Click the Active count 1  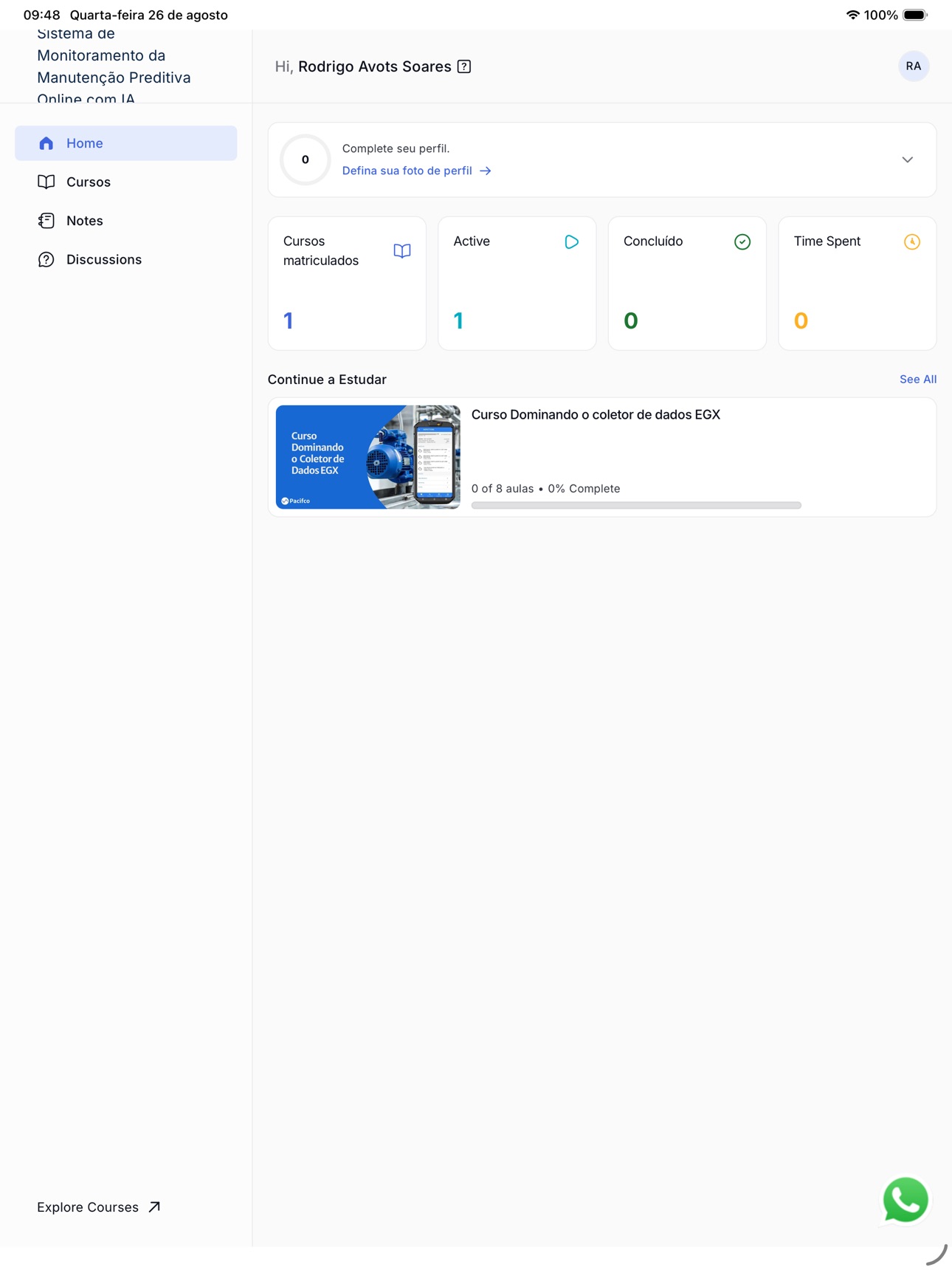pos(458,321)
